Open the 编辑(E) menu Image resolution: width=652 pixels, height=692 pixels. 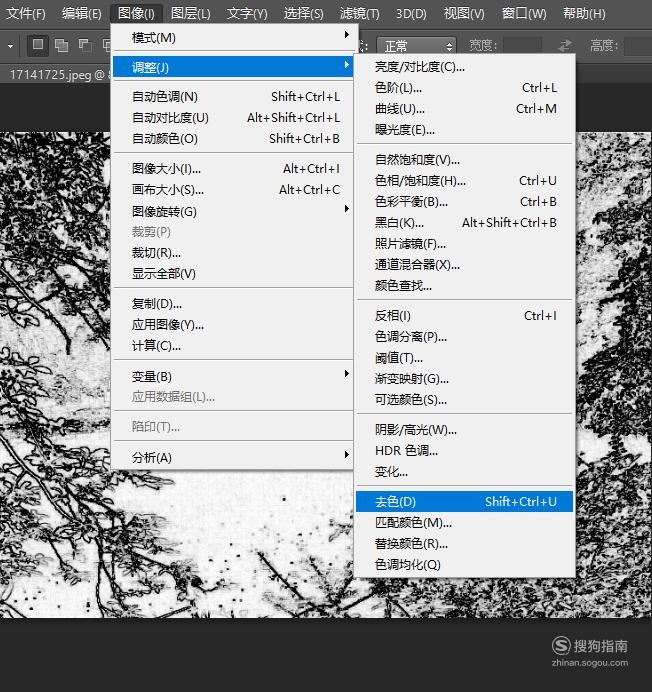(82, 14)
